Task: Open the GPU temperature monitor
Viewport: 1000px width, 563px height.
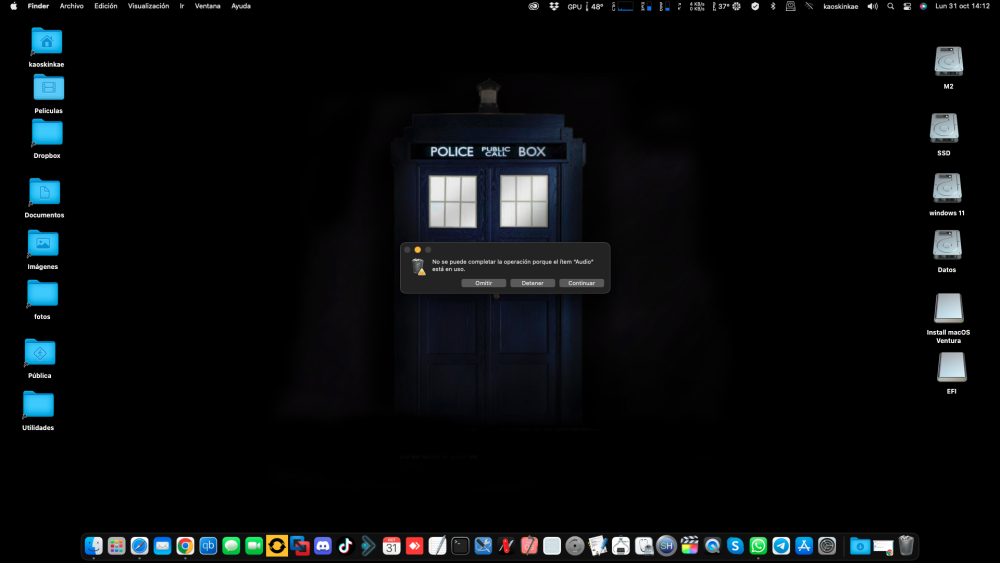Action: pyautogui.click(x=585, y=6)
